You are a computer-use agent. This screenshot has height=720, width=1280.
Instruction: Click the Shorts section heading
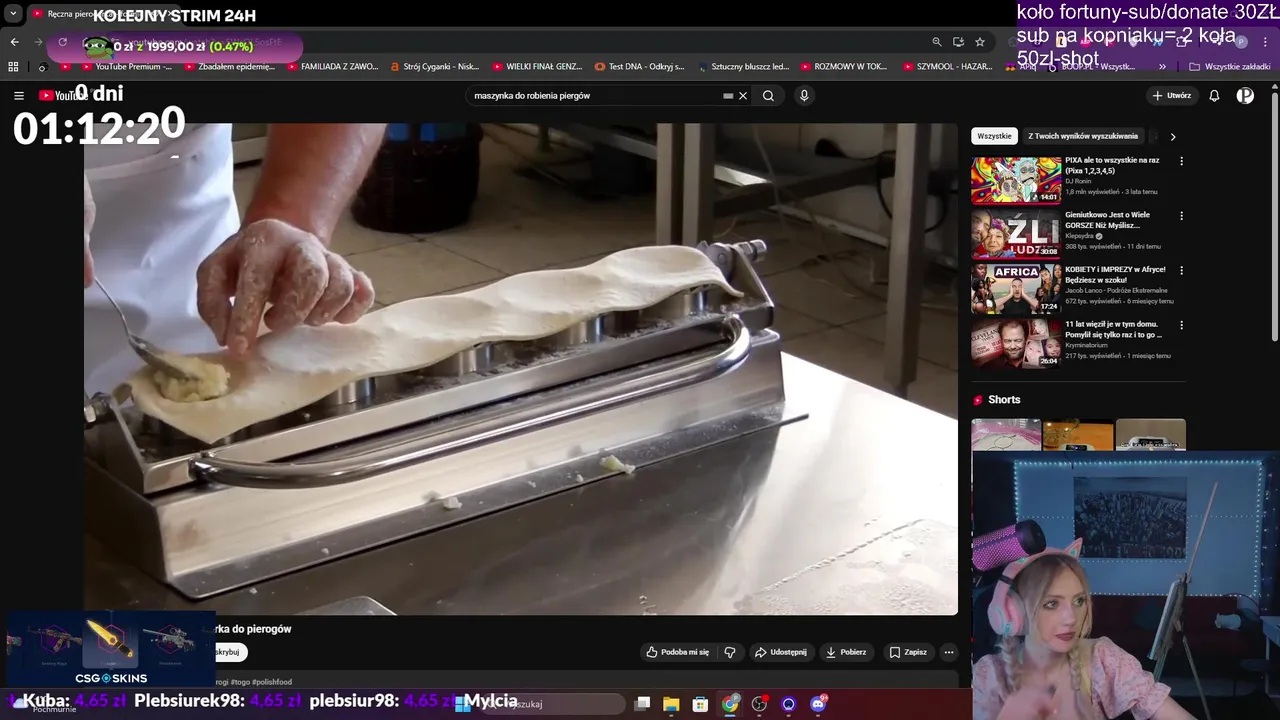tap(1004, 400)
